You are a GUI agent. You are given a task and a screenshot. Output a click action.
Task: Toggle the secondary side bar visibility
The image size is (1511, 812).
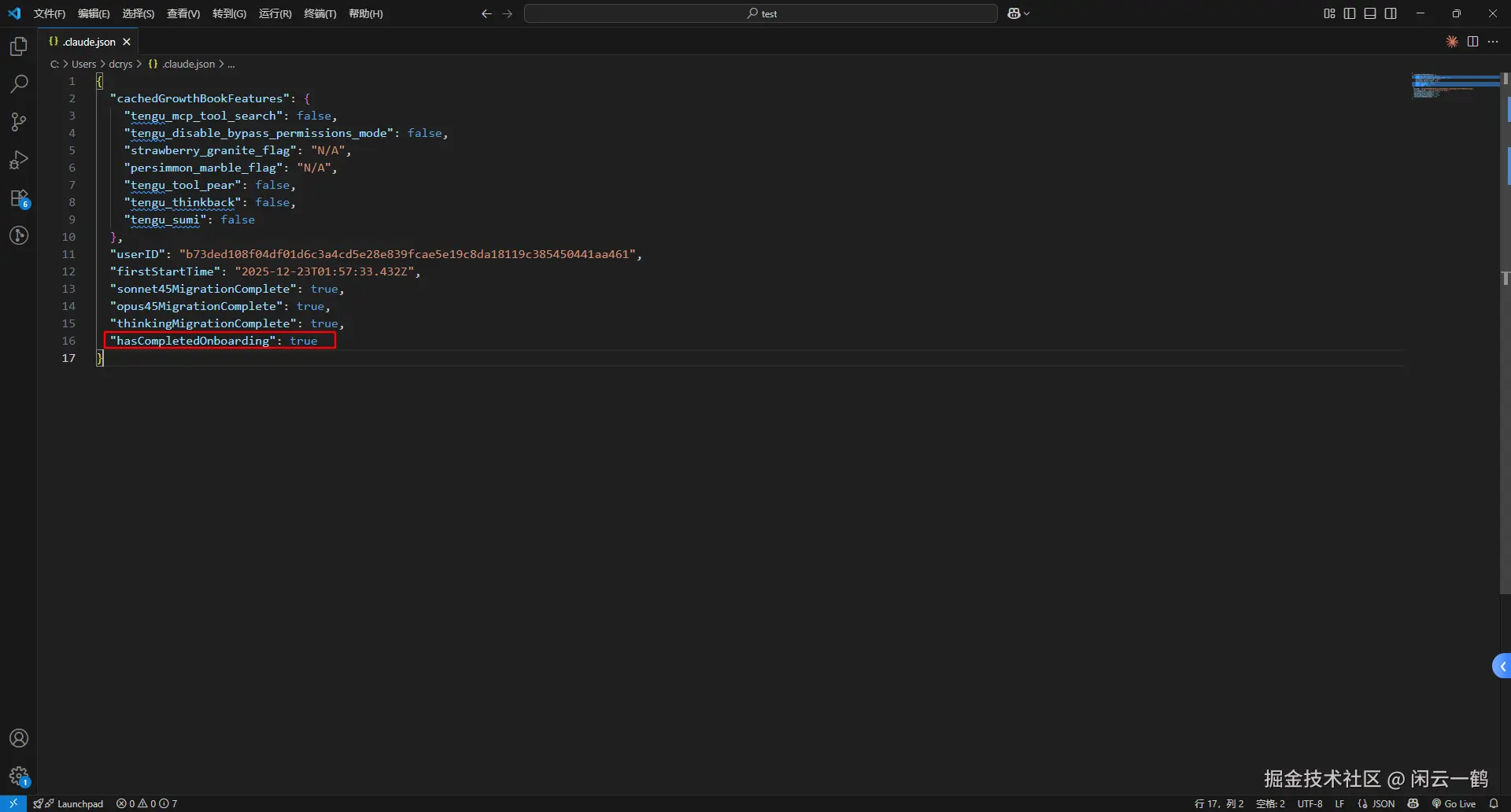[1391, 13]
